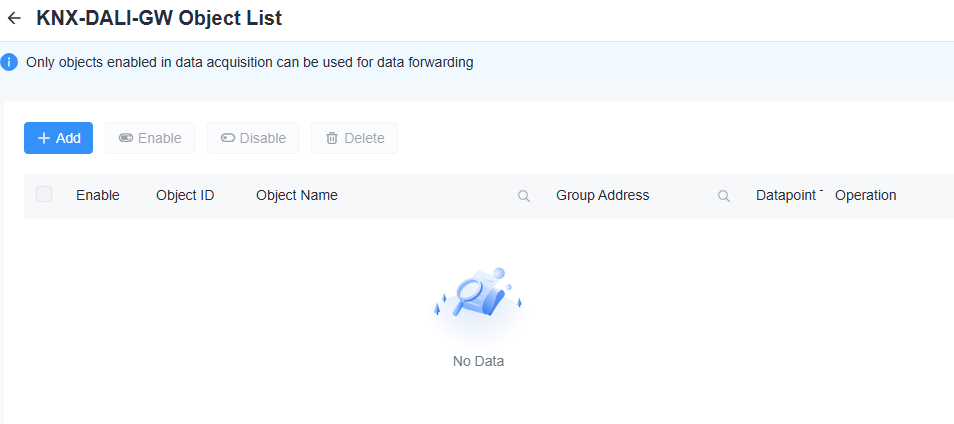The image size is (954, 424).
Task: Click the Group Address column header
Action: coord(603,195)
